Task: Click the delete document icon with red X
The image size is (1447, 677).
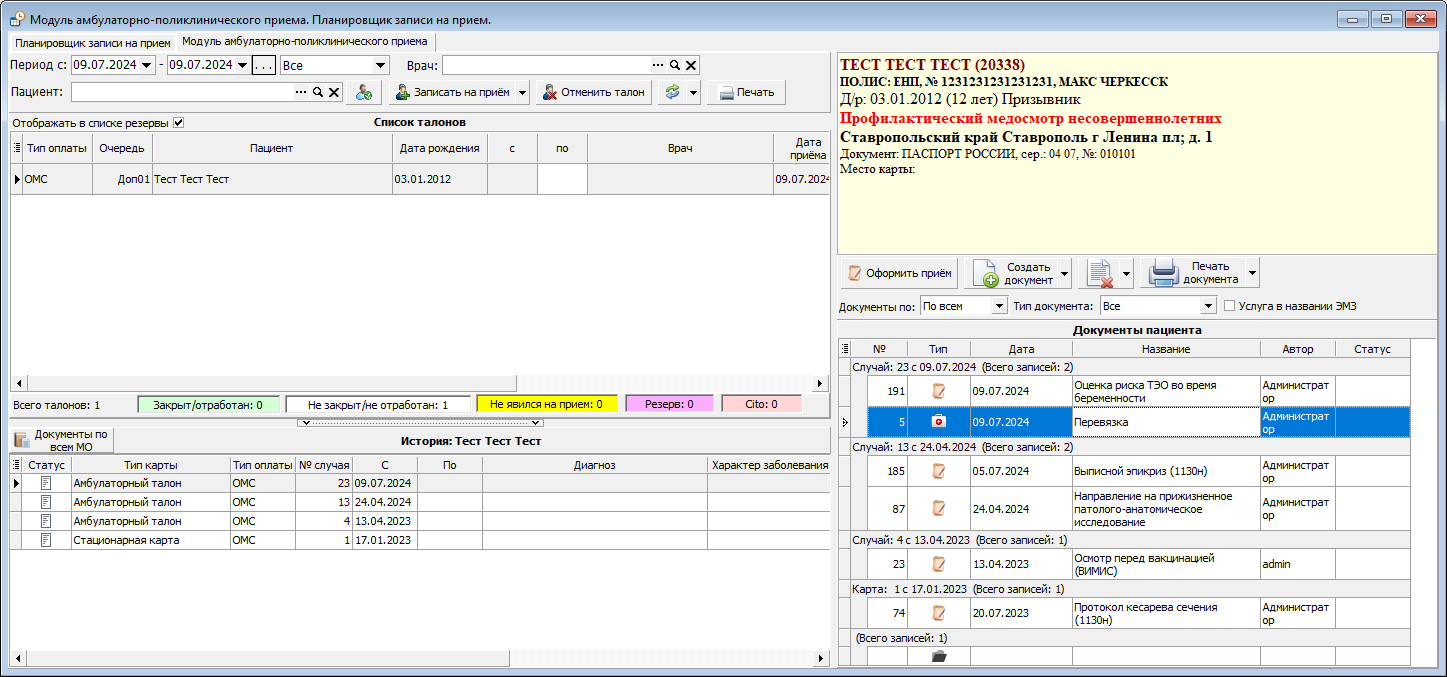Action: point(1099,273)
